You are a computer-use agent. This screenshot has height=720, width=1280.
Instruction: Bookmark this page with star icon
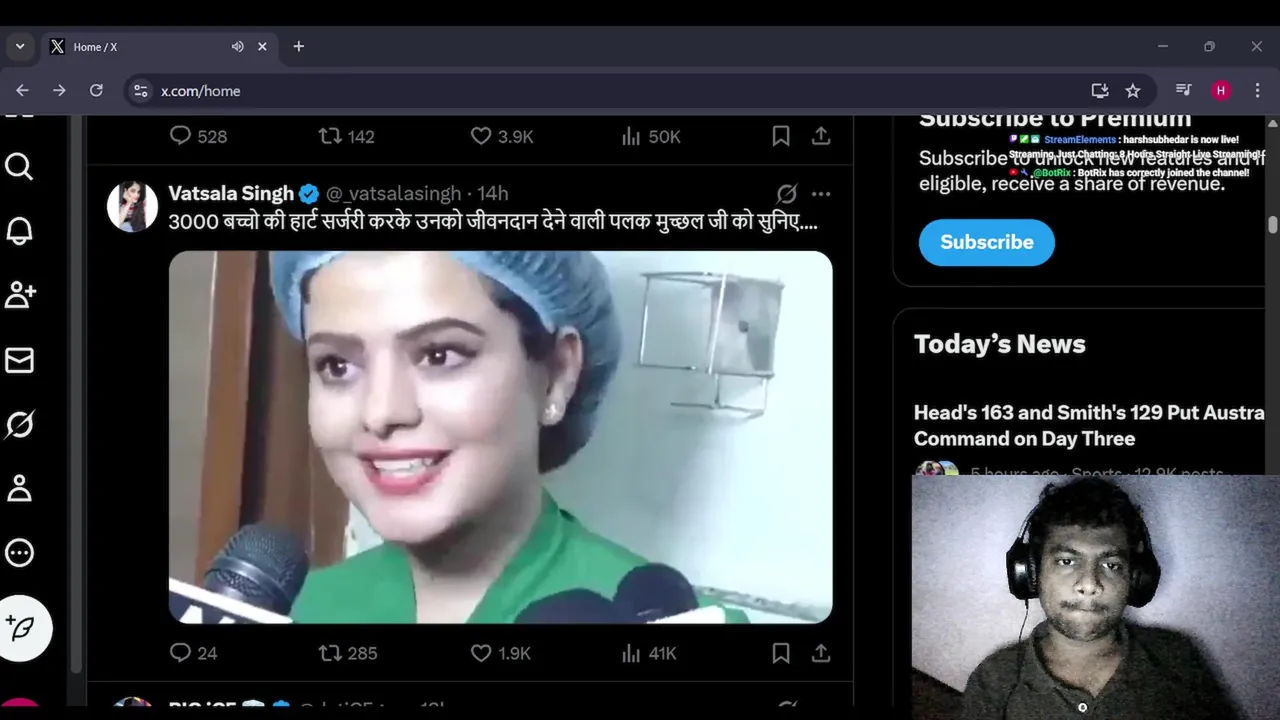[x=1133, y=90]
